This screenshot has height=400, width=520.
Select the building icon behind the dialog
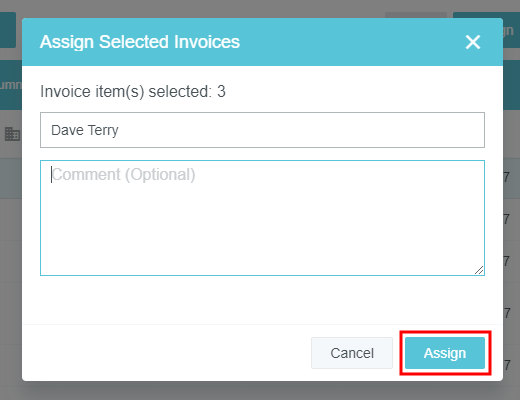click(12, 134)
